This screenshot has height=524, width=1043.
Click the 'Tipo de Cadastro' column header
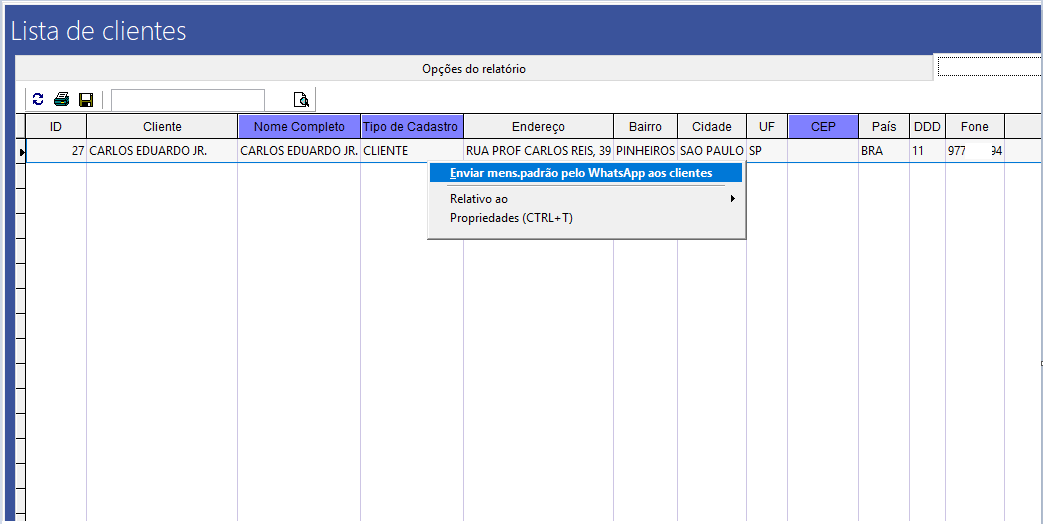411,127
